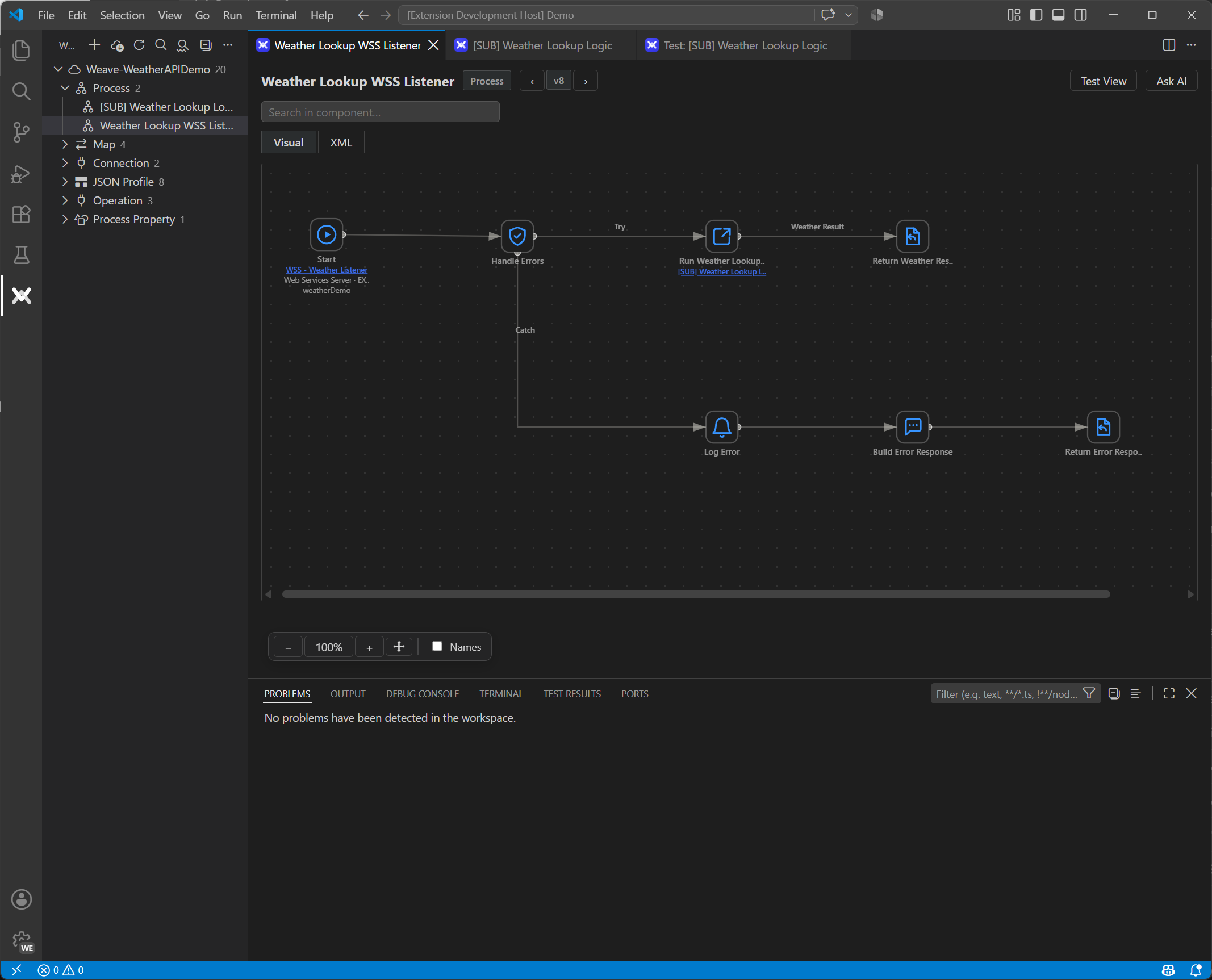This screenshot has width=1212, height=980.
Task: Toggle maximize panel size
Action: point(1169,693)
